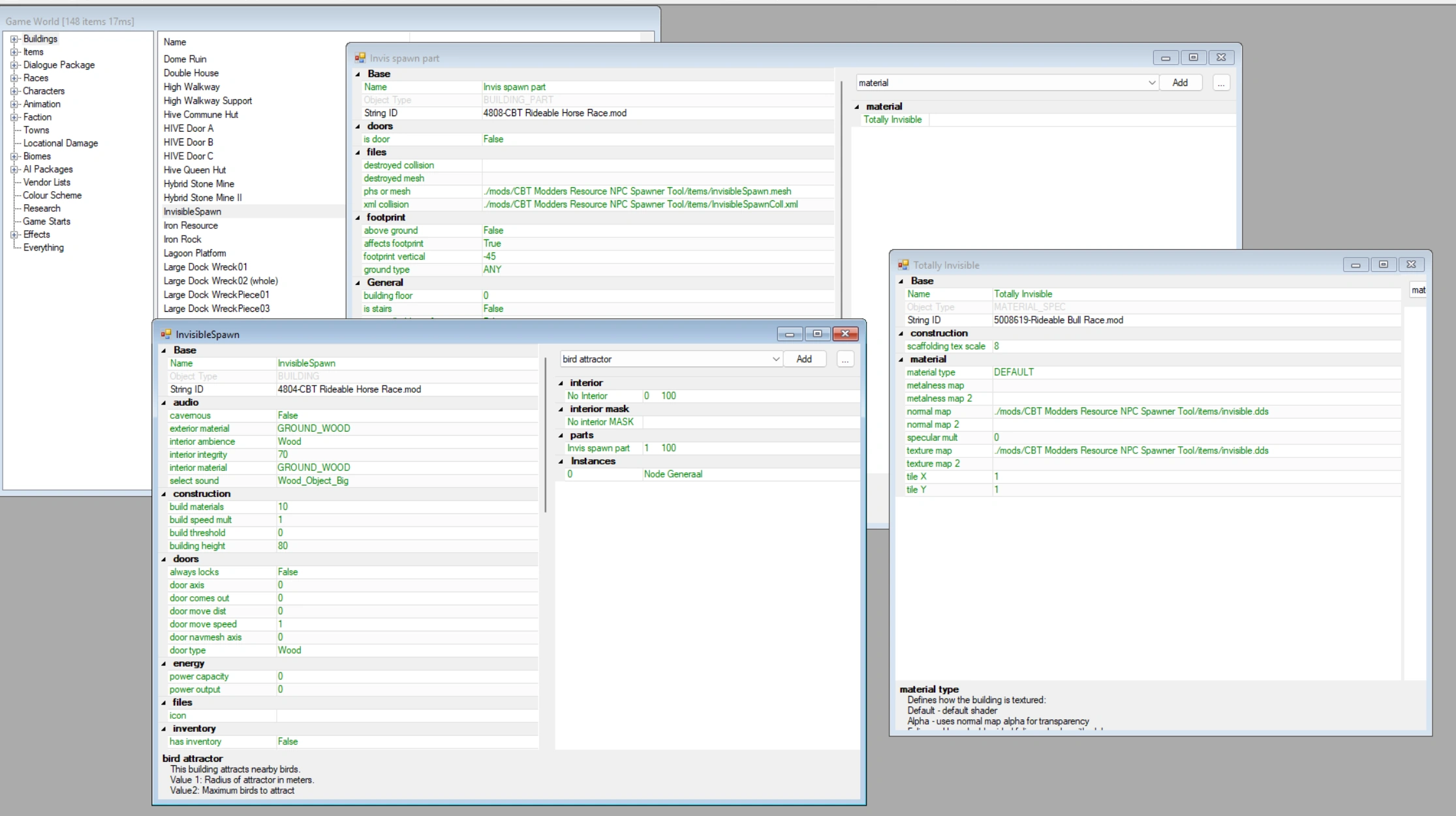The image size is (1456, 816).
Task: Select Everything in the category tree
Action: 43,248
